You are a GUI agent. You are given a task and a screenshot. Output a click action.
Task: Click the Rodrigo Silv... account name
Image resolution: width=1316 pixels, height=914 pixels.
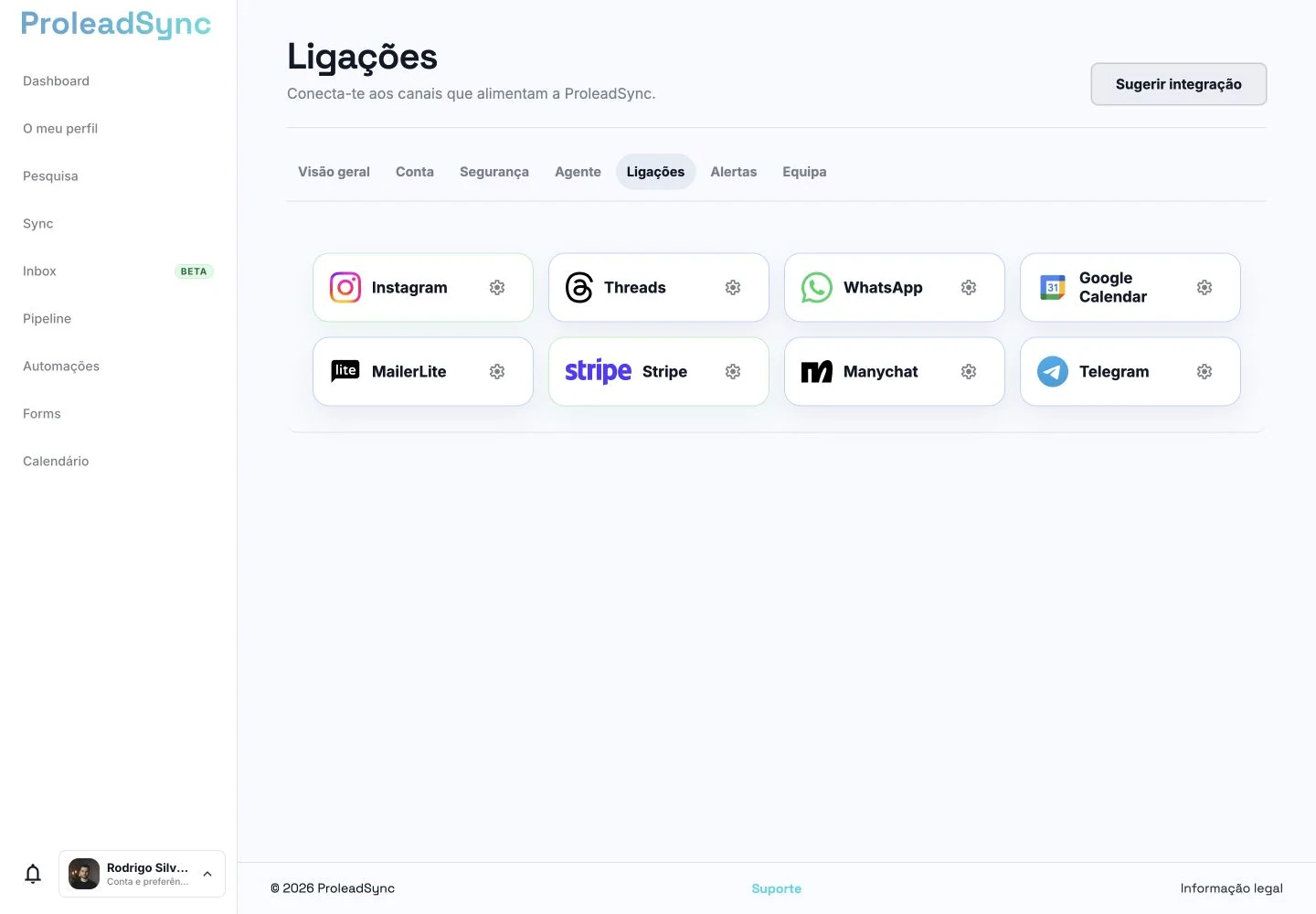click(x=147, y=868)
